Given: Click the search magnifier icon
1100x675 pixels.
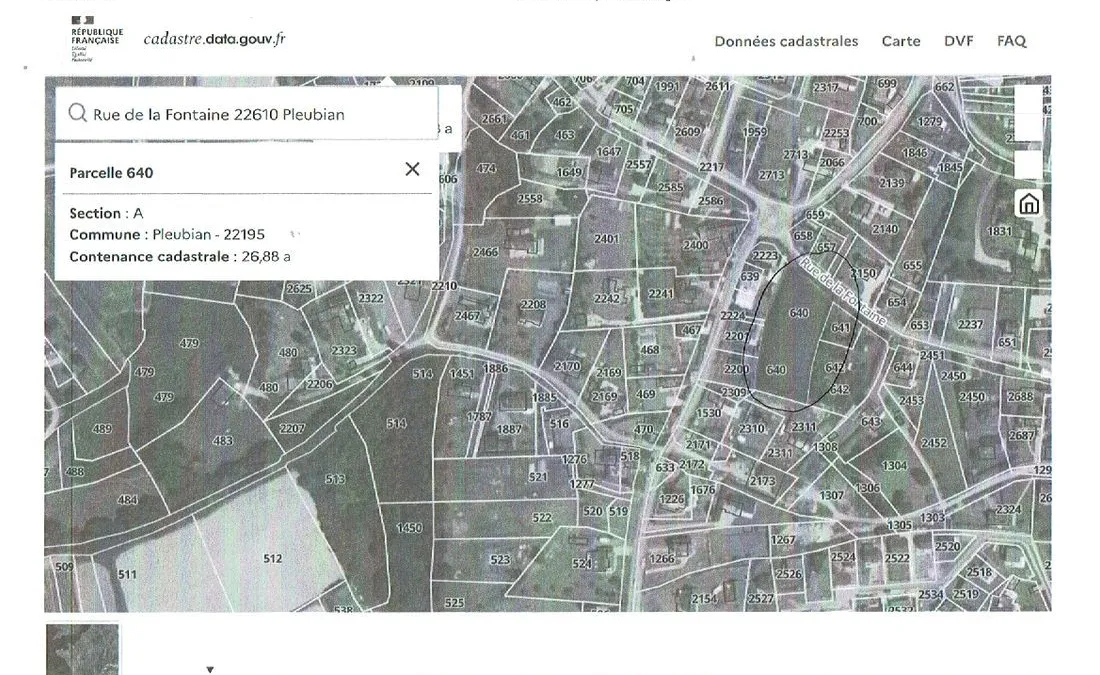Looking at the screenshot, I should pyautogui.click(x=77, y=113).
